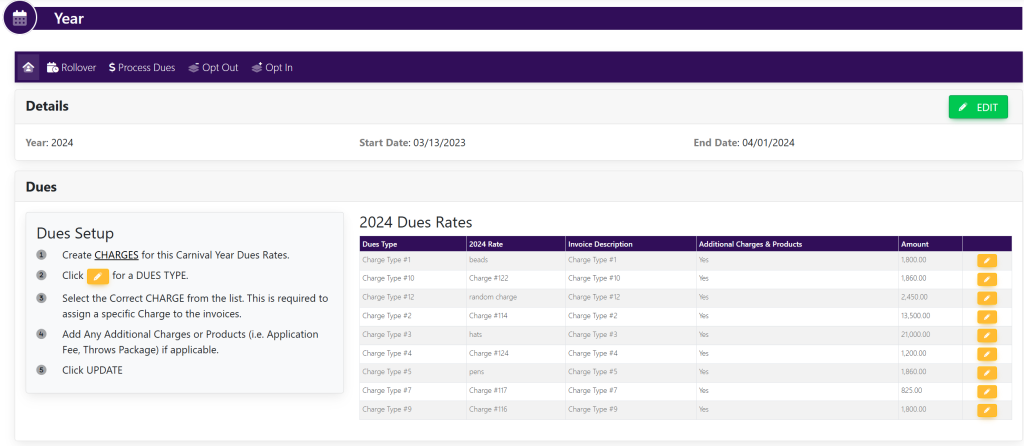Image resolution: width=1024 pixels, height=446 pixels.
Task: Select Process Dues in the toolbar
Action: point(141,67)
